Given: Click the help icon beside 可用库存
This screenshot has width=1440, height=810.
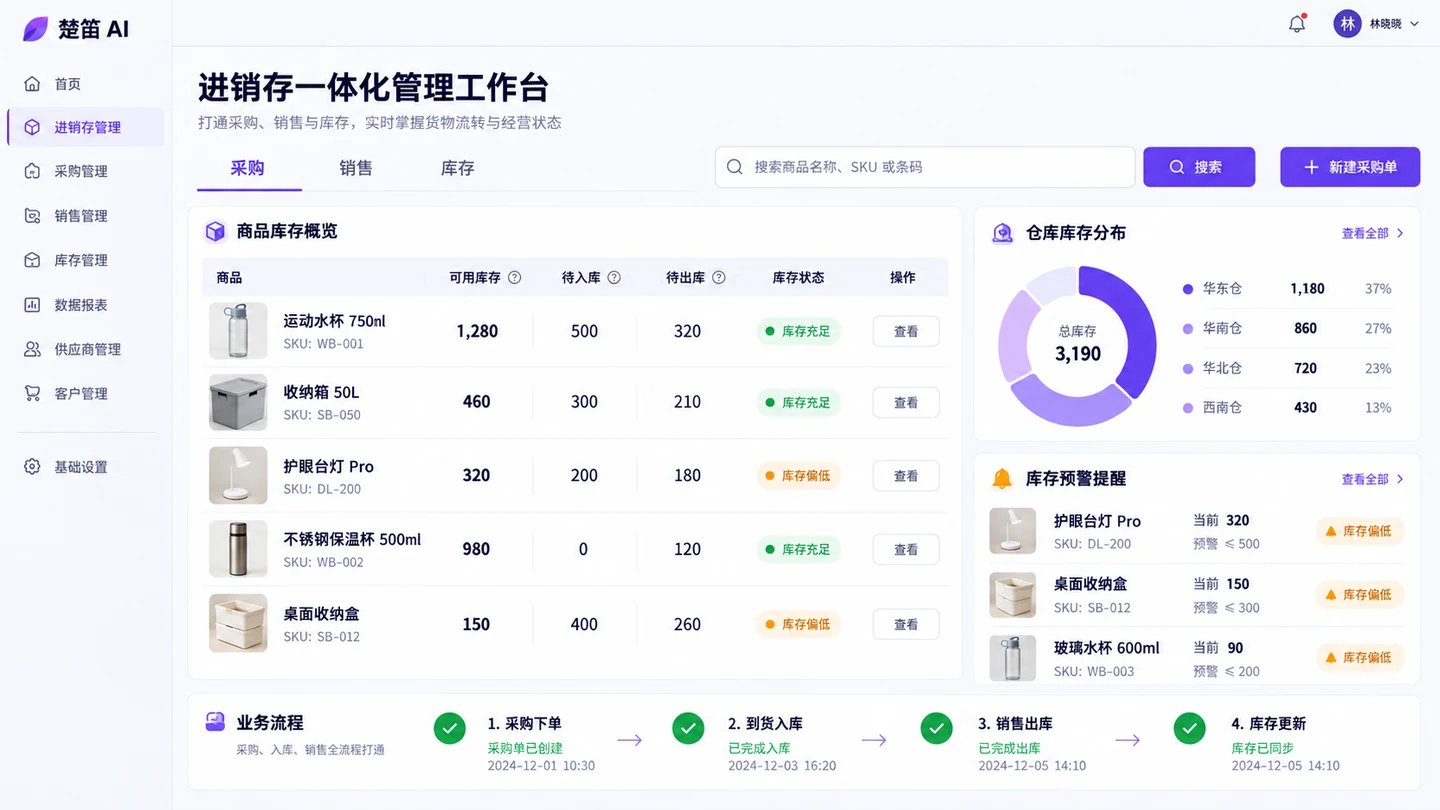Looking at the screenshot, I should [x=515, y=278].
